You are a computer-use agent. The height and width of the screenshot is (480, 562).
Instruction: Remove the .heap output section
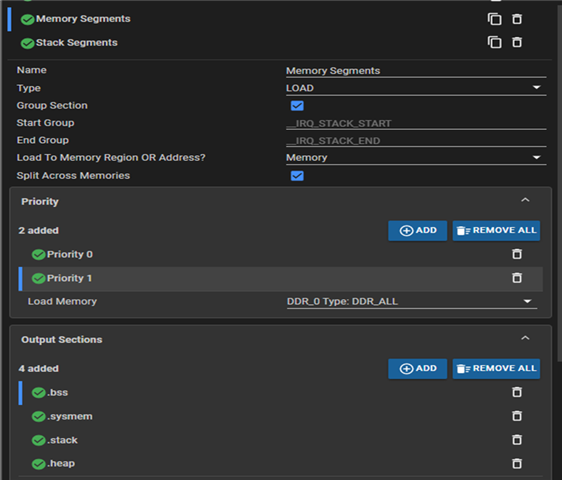tap(516, 464)
